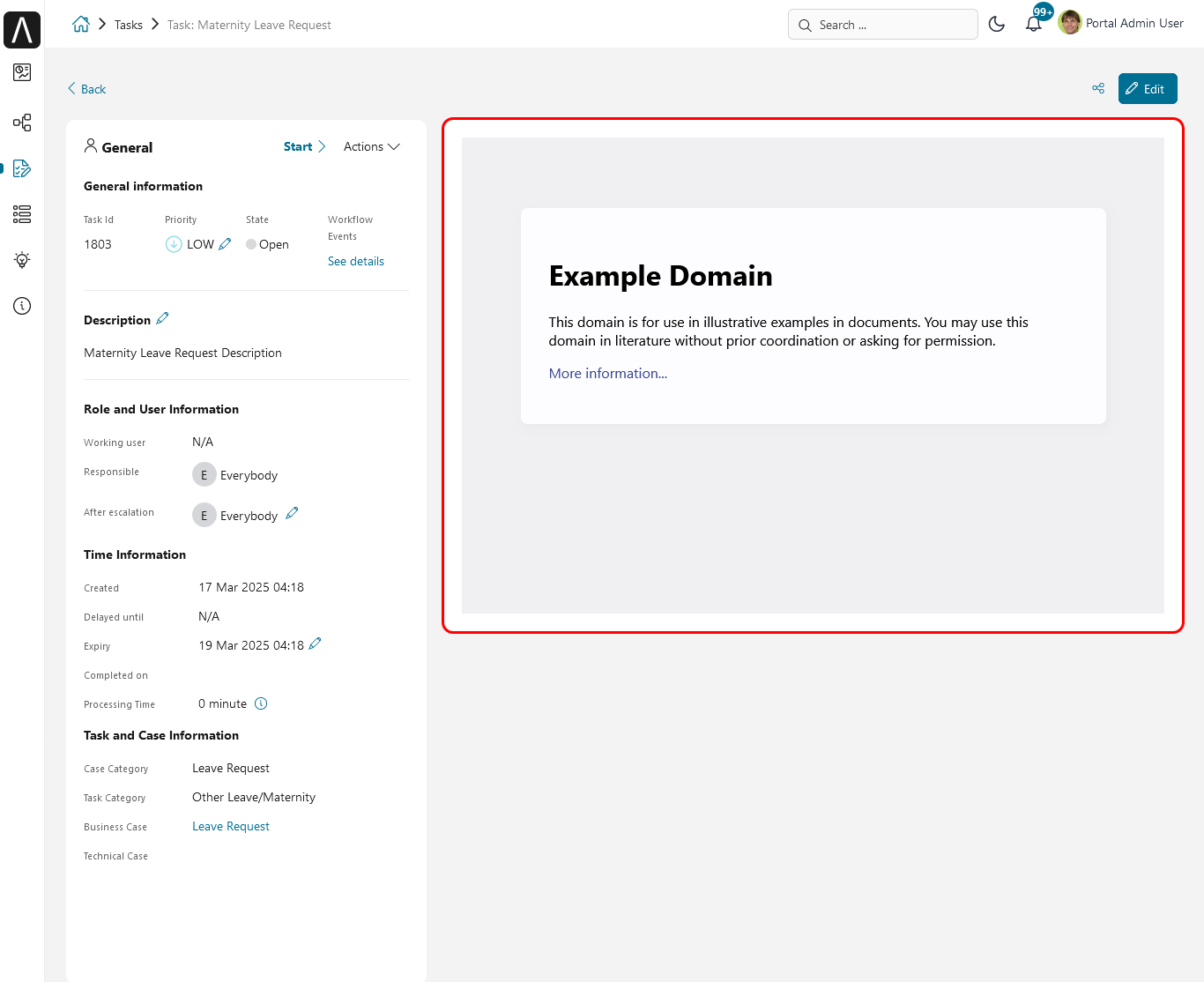The image size is (1204, 982).
Task: Click the Task: Maternity Leave Request breadcrumb
Action: [x=249, y=25]
